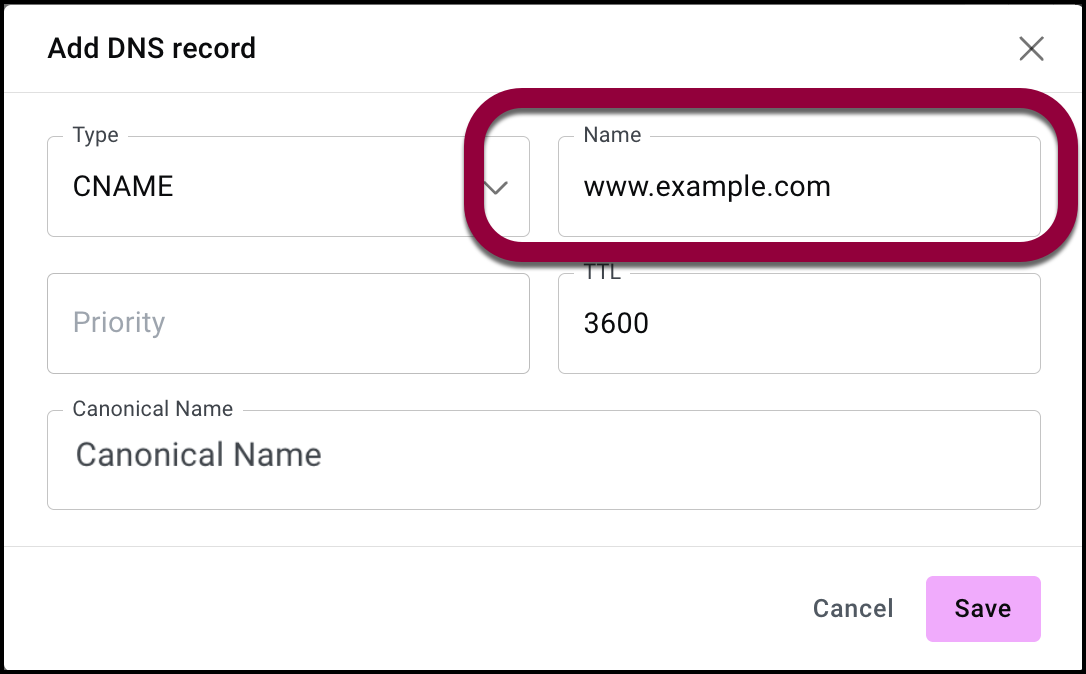Close the Add DNS record dialog
The image size is (1086, 674).
tap(1031, 49)
